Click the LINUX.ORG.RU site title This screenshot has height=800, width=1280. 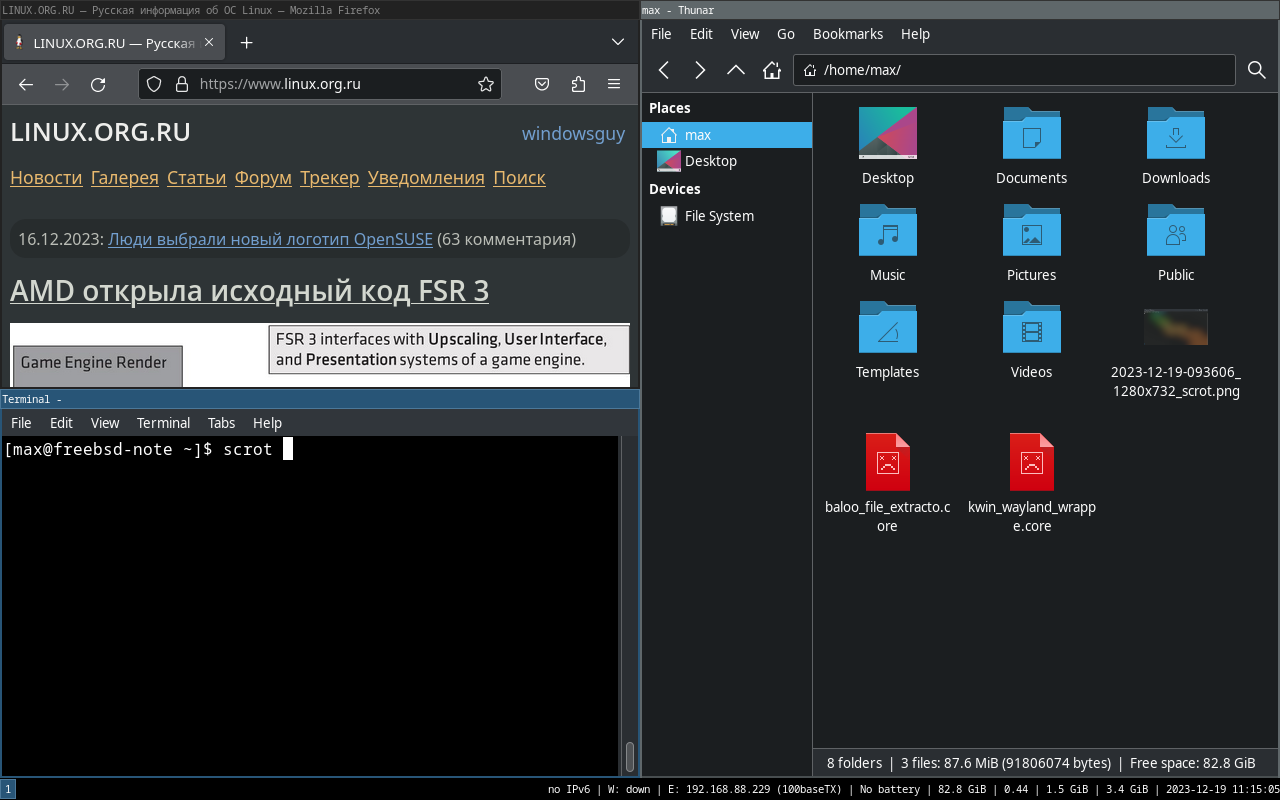100,132
